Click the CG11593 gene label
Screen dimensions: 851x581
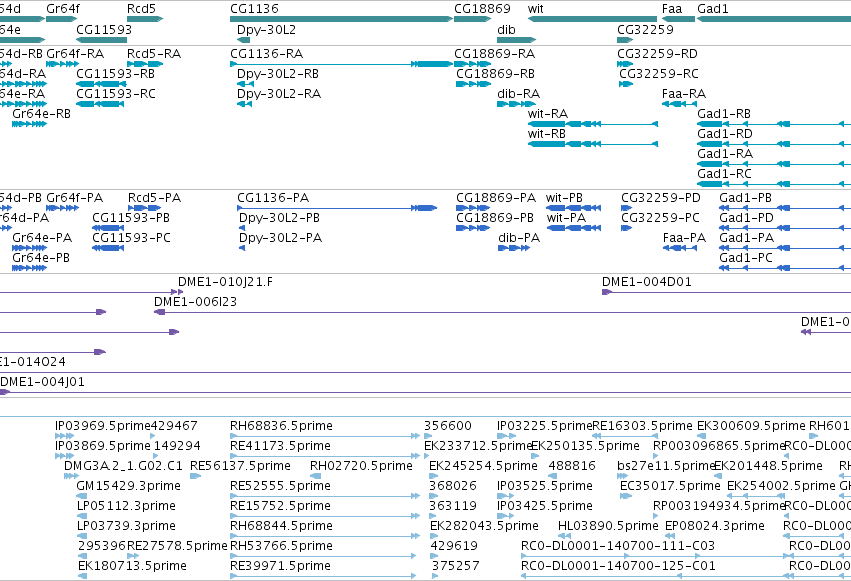click(104, 29)
